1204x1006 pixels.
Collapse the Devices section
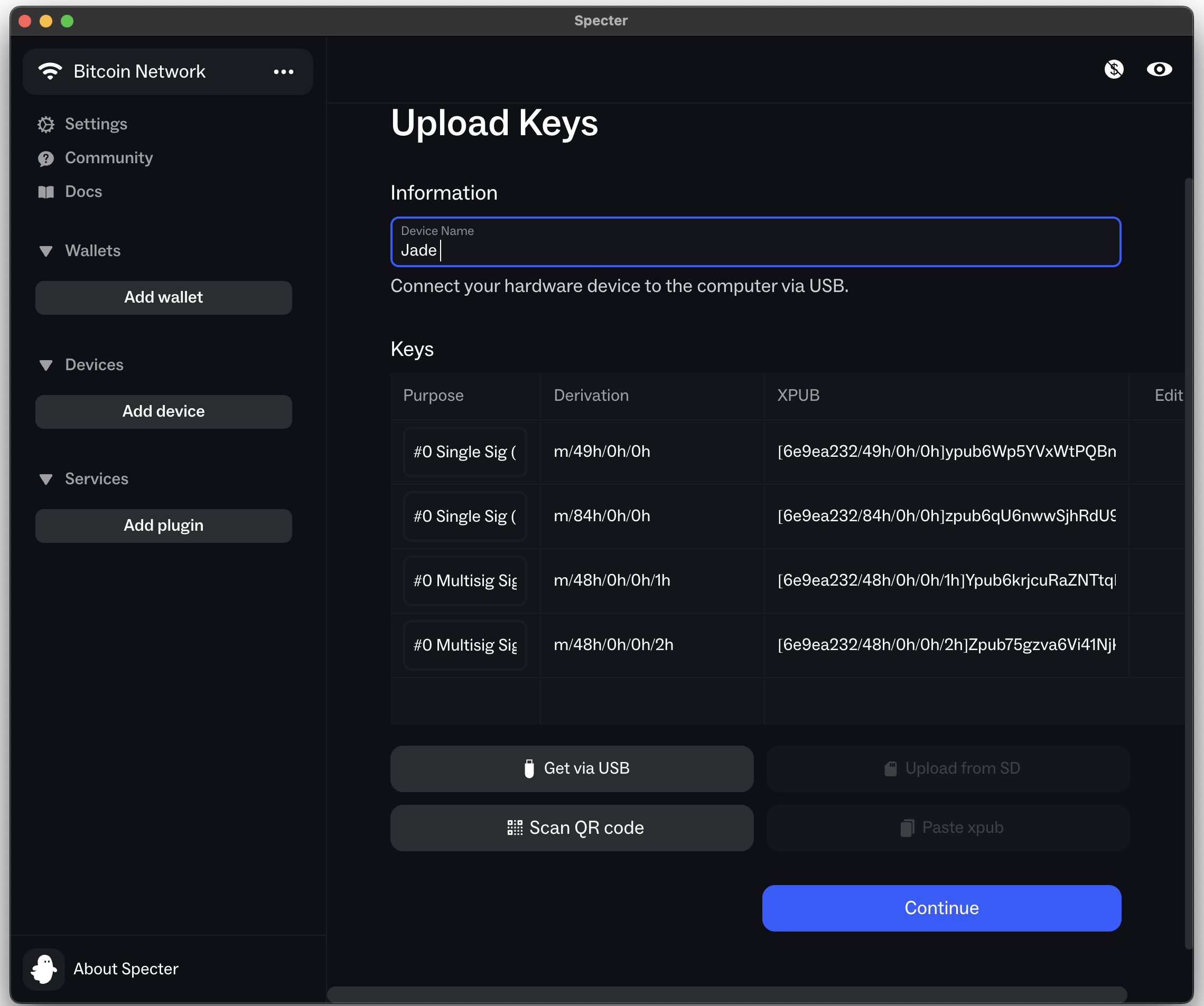(46, 365)
